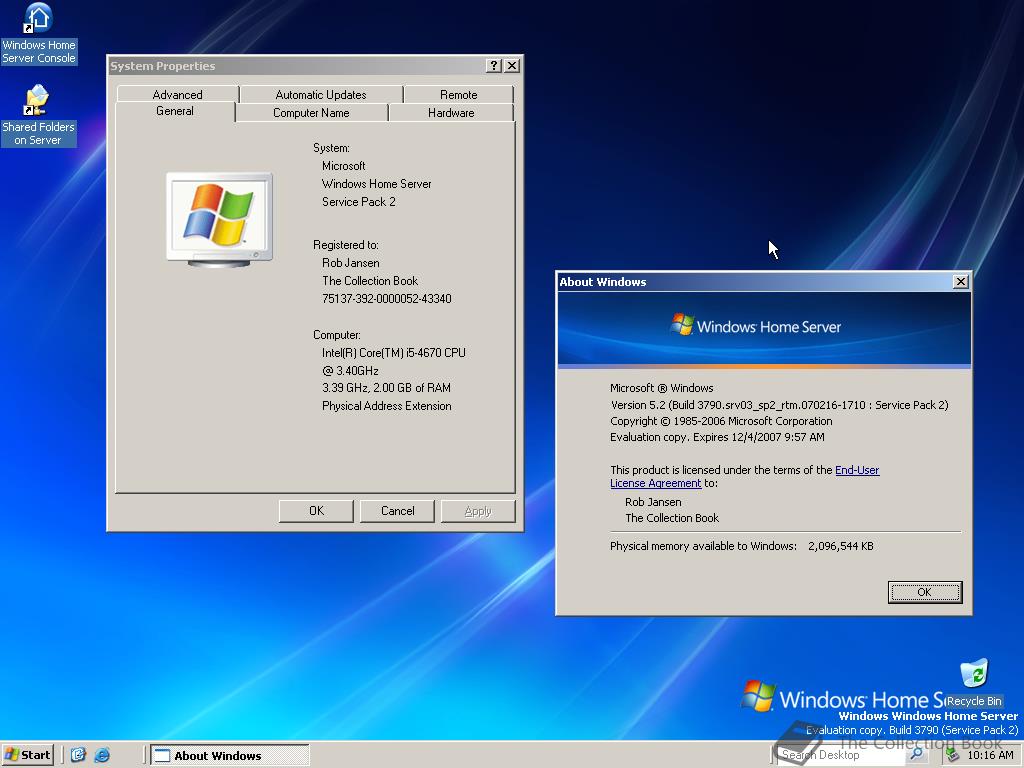Click '3.39 GHz, 2.00 GB of RAM'

click(386, 388)
